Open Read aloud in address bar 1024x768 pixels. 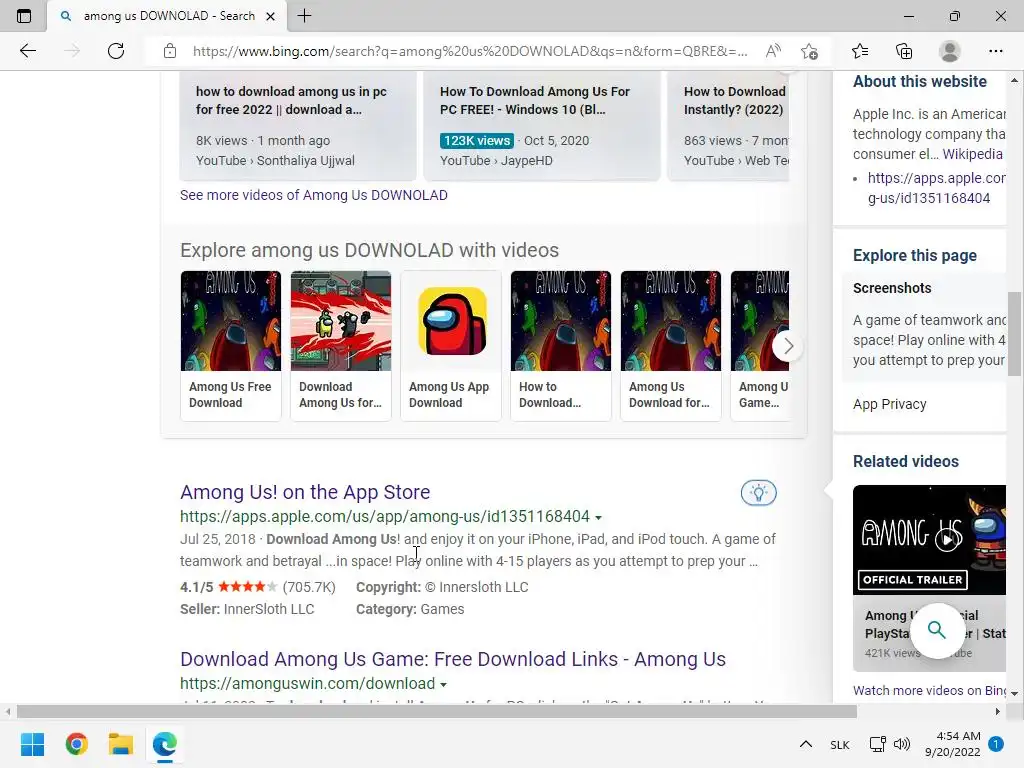coord(773,51)
